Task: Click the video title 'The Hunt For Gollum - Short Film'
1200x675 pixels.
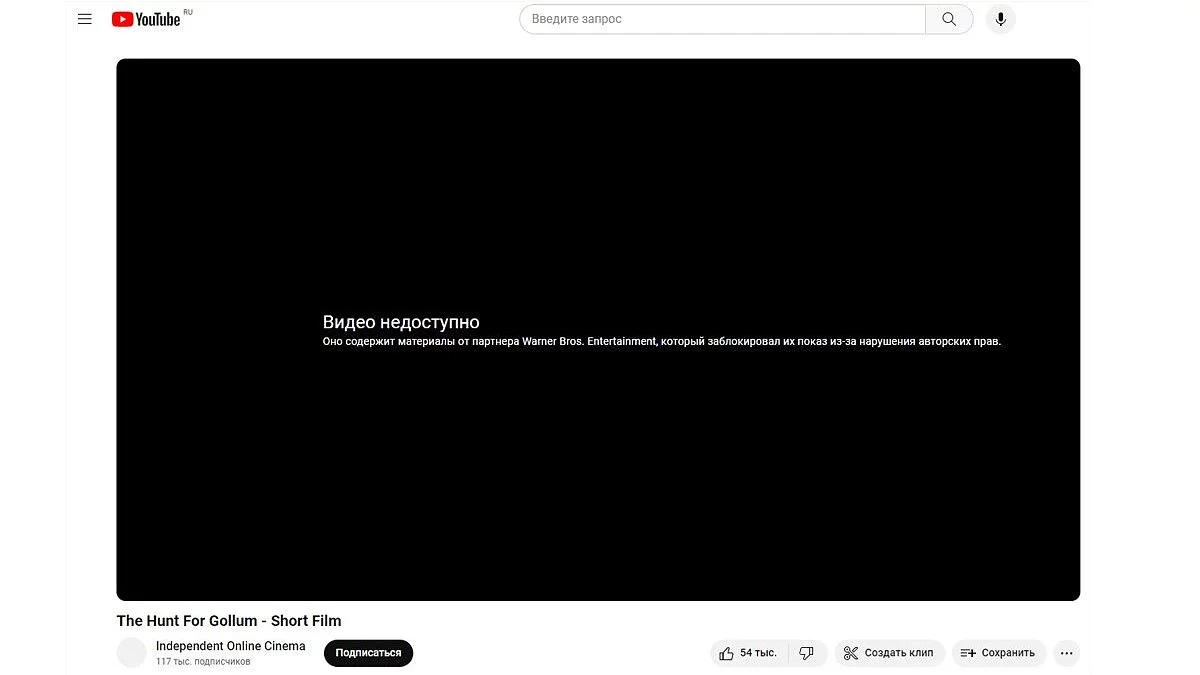Action: click(229, 621)
